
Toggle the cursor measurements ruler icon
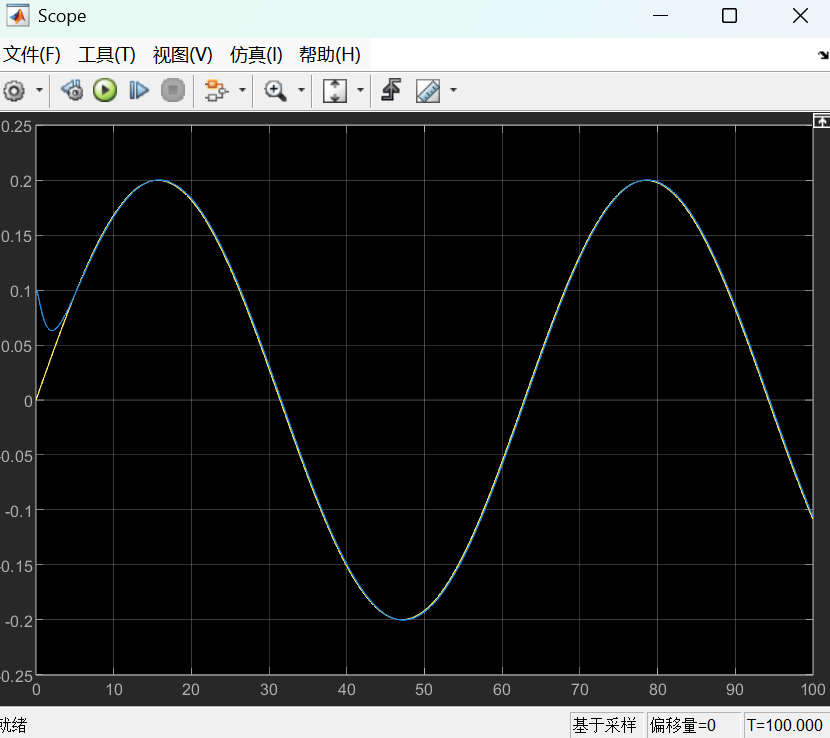(x=428, y=91)
